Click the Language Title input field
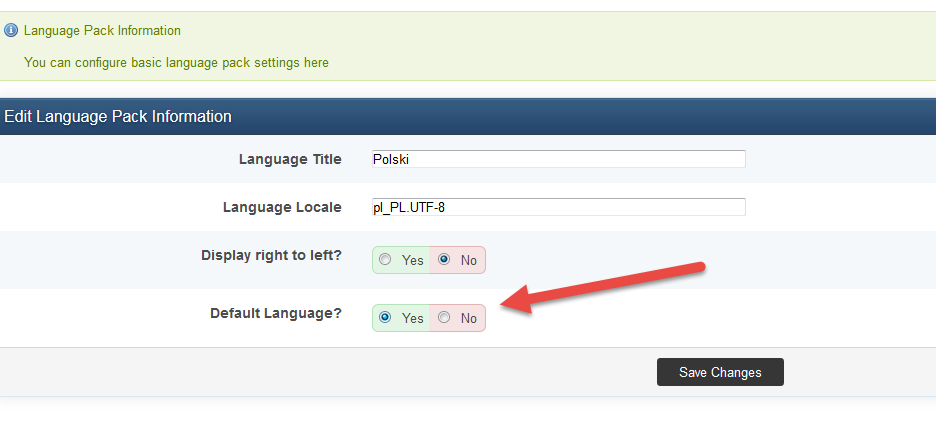This screenshot has width=936, height=433. (558, 159)
